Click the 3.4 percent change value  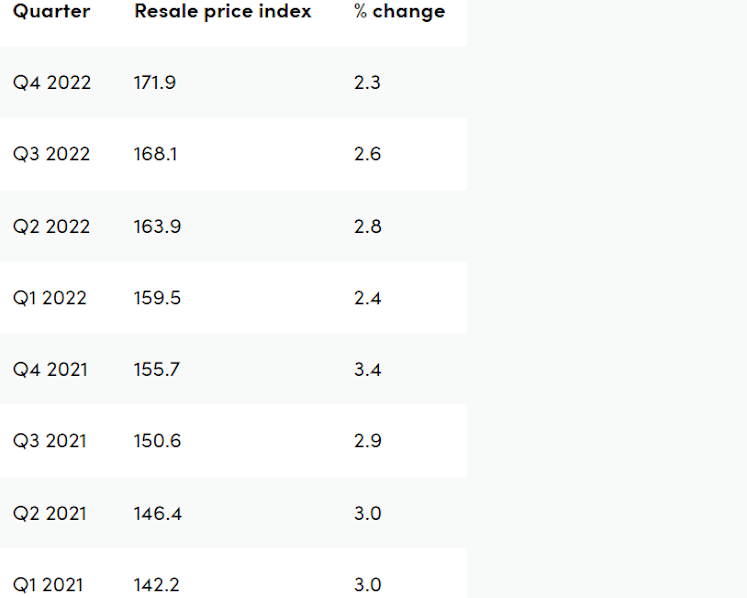pos(367,369)
